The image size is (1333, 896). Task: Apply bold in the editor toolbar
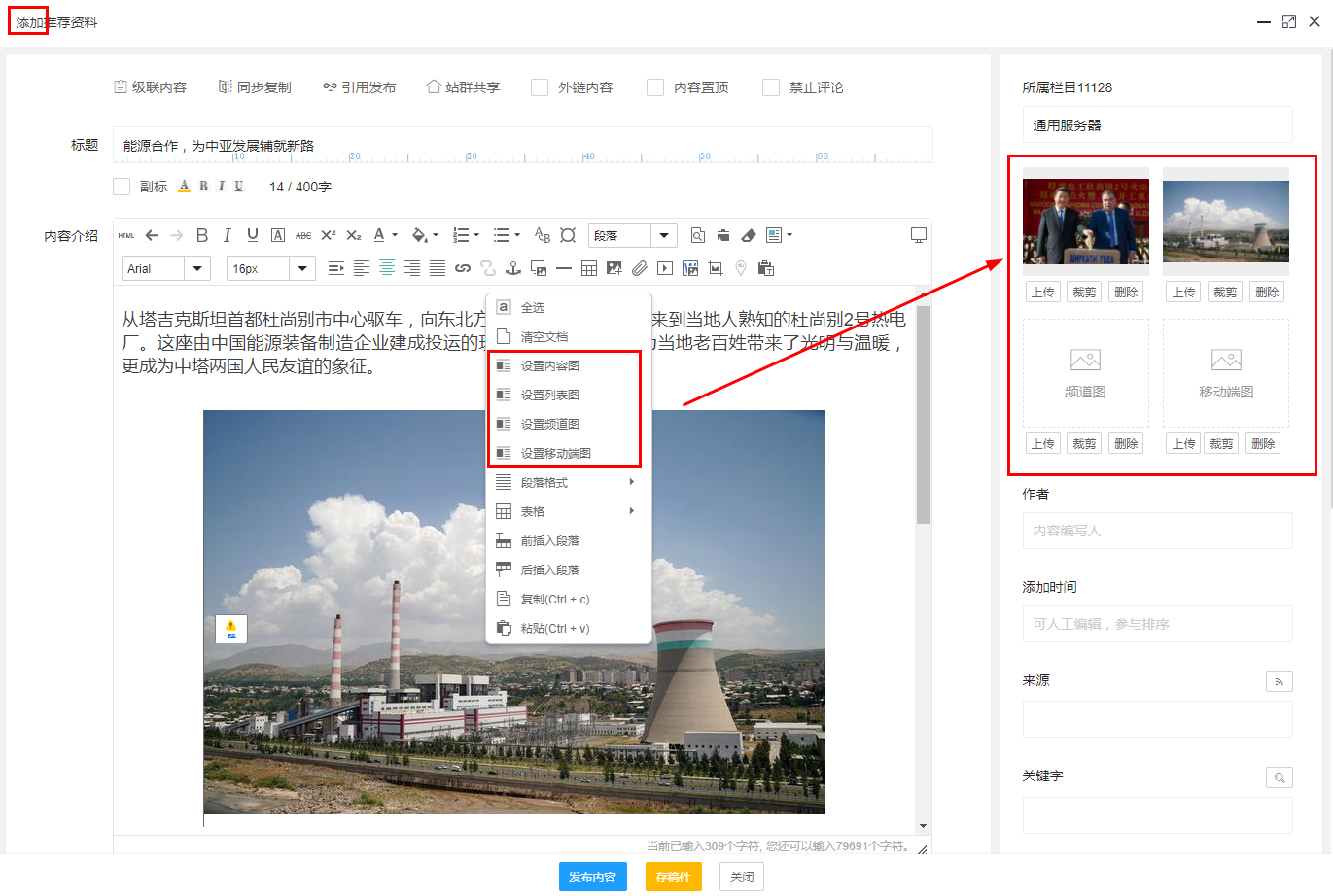(202, 235)
